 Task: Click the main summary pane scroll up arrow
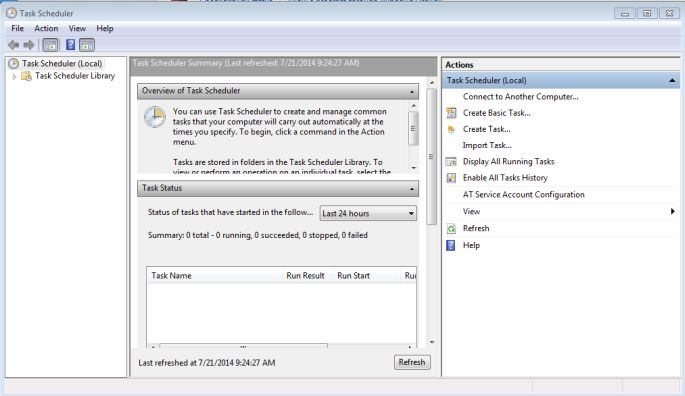point(432,83)
